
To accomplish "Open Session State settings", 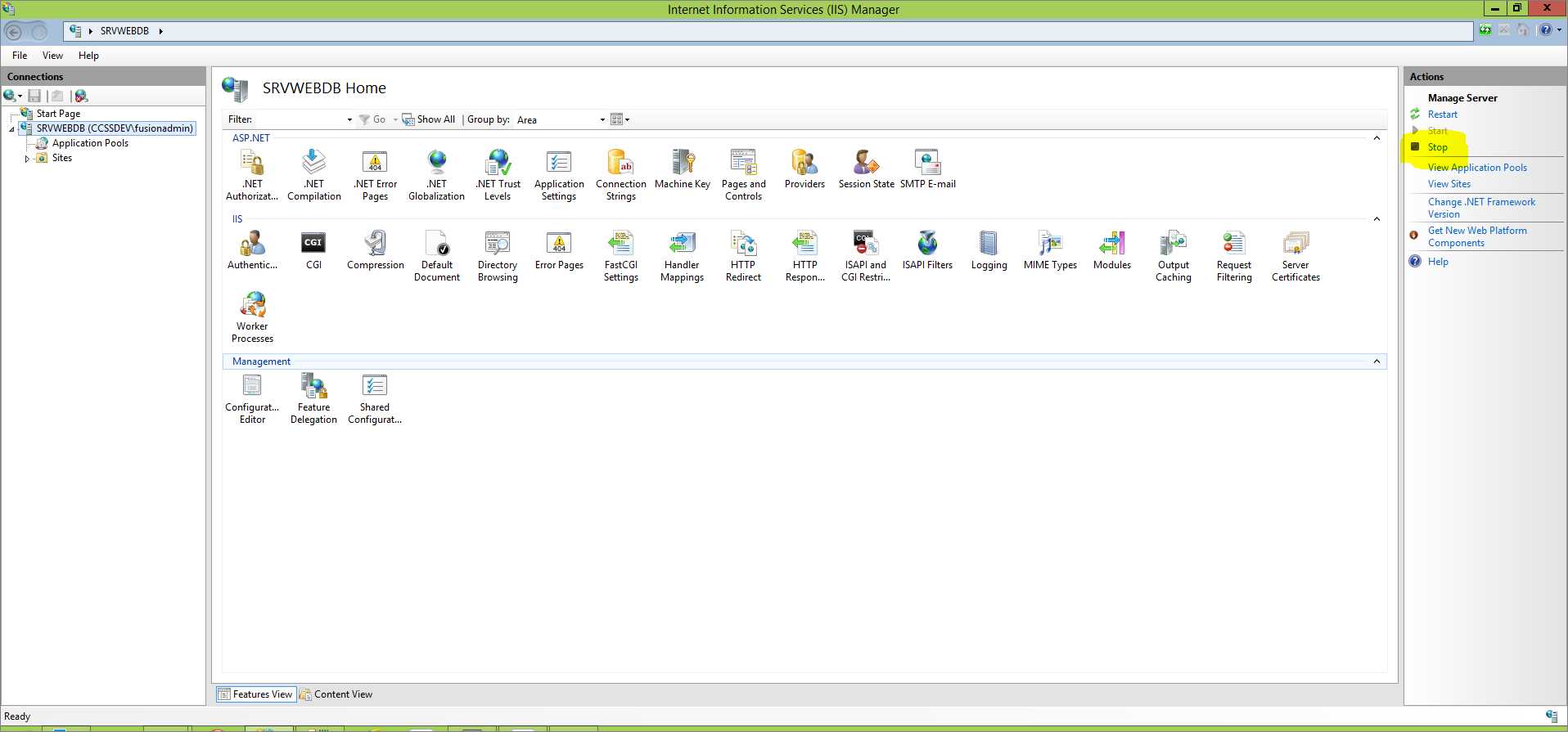I will (866, 169).
